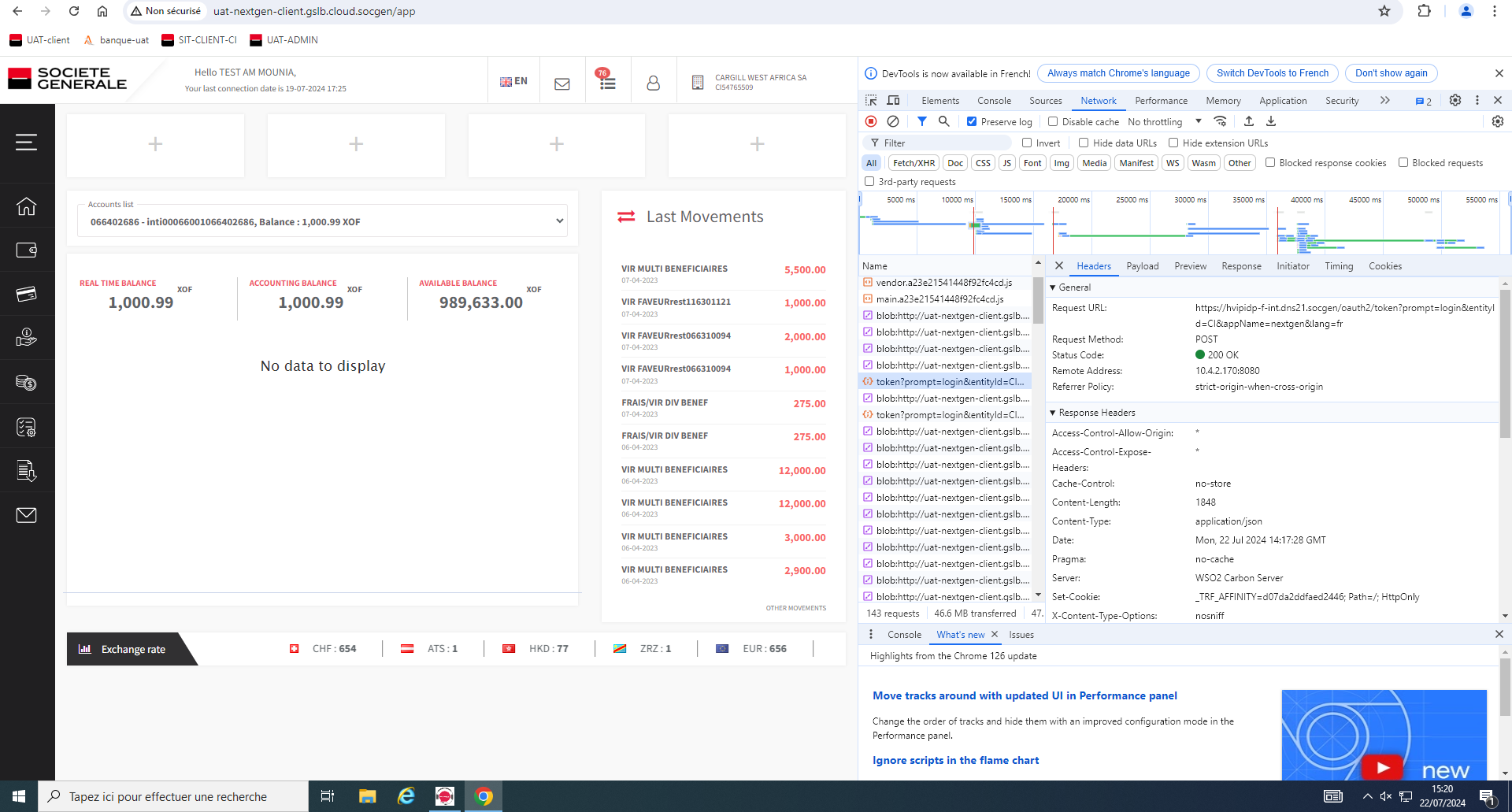Open notifications list with the 76 badge
This screenshot has width=1512, height=812.
607,80
